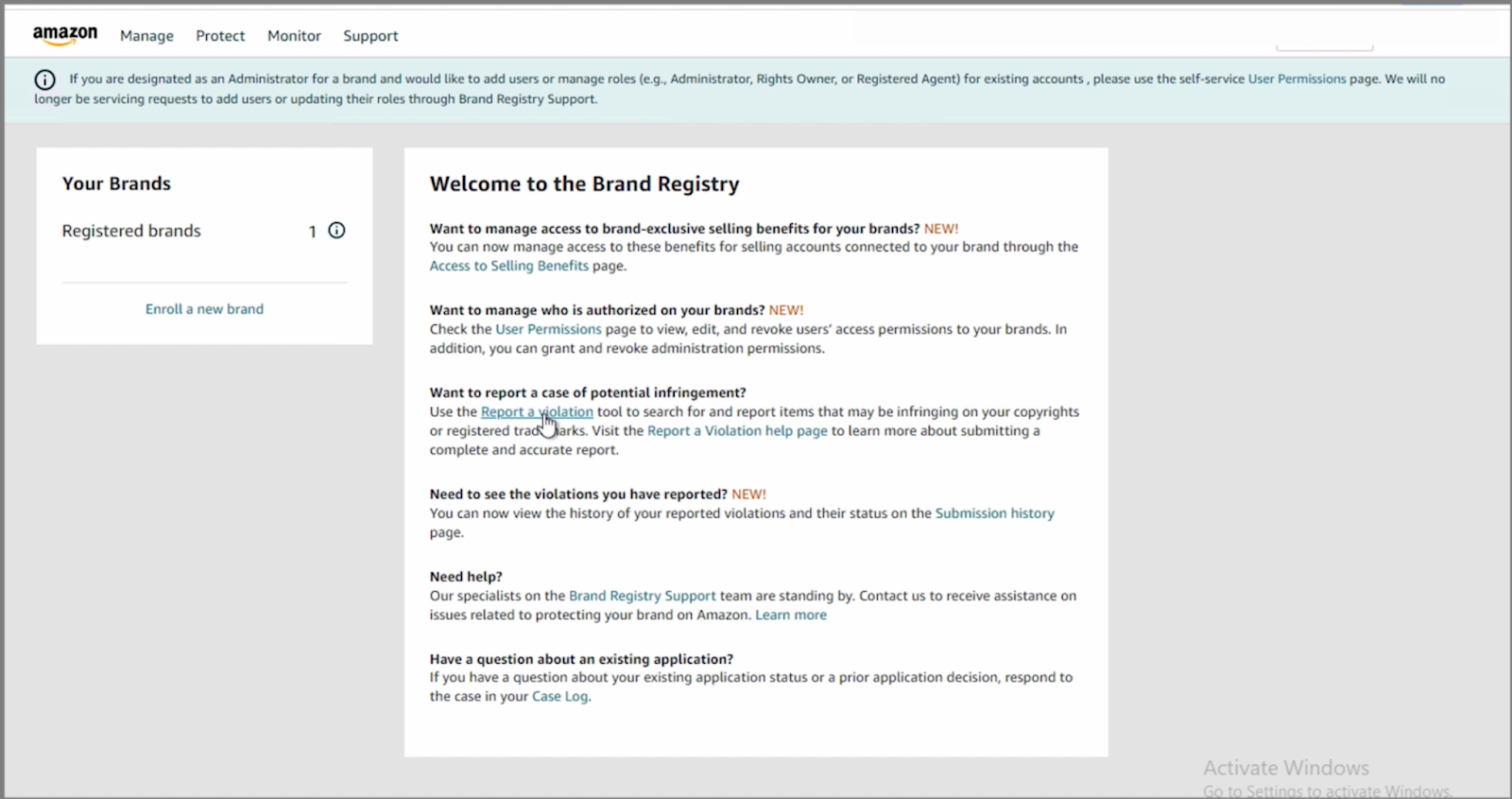Image resolution: width=1512 pixels, height=799 pixels.
Task: Open the Manage menu
Action: coord(146,36)
